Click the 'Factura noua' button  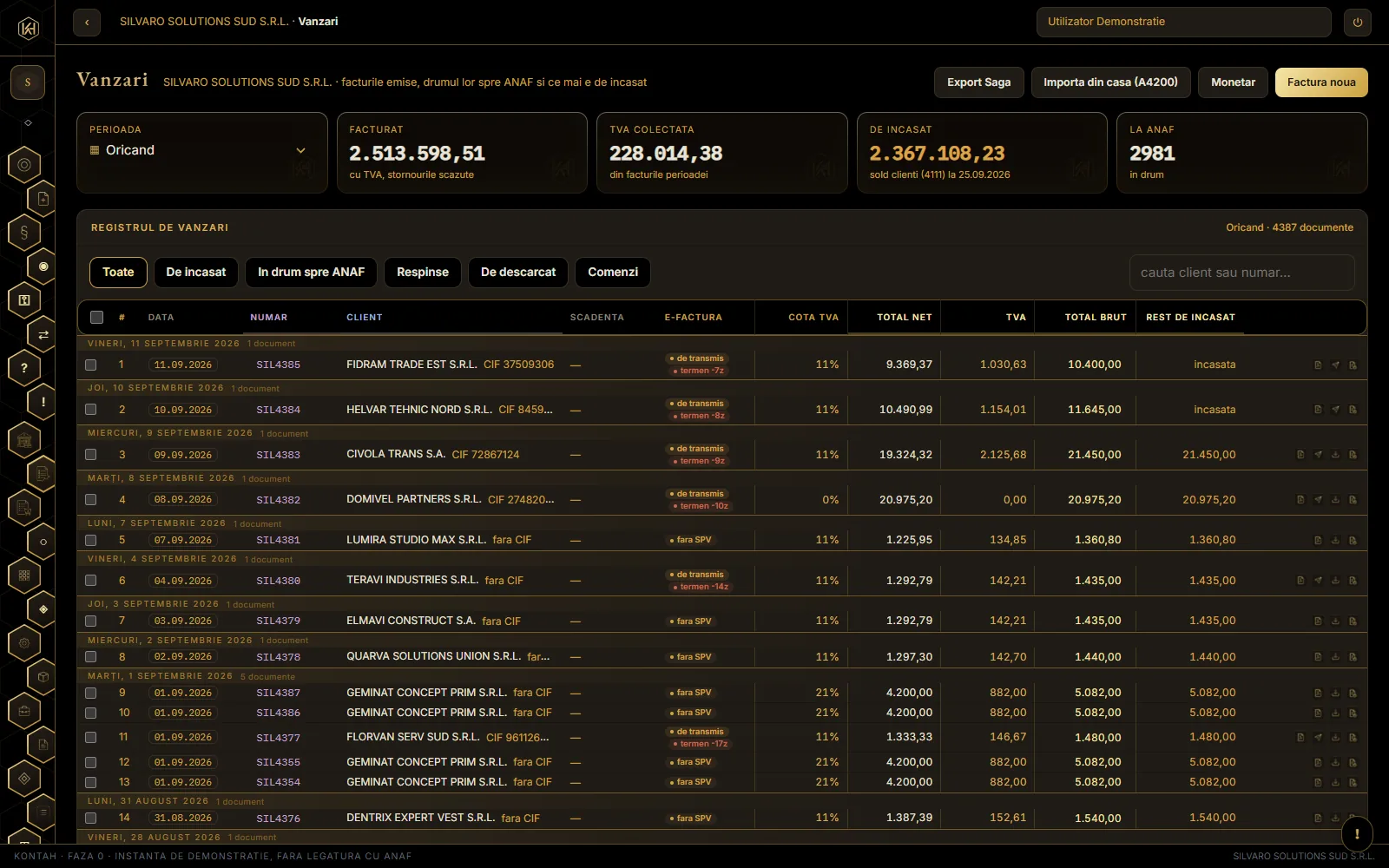[x=1321, y=82]
